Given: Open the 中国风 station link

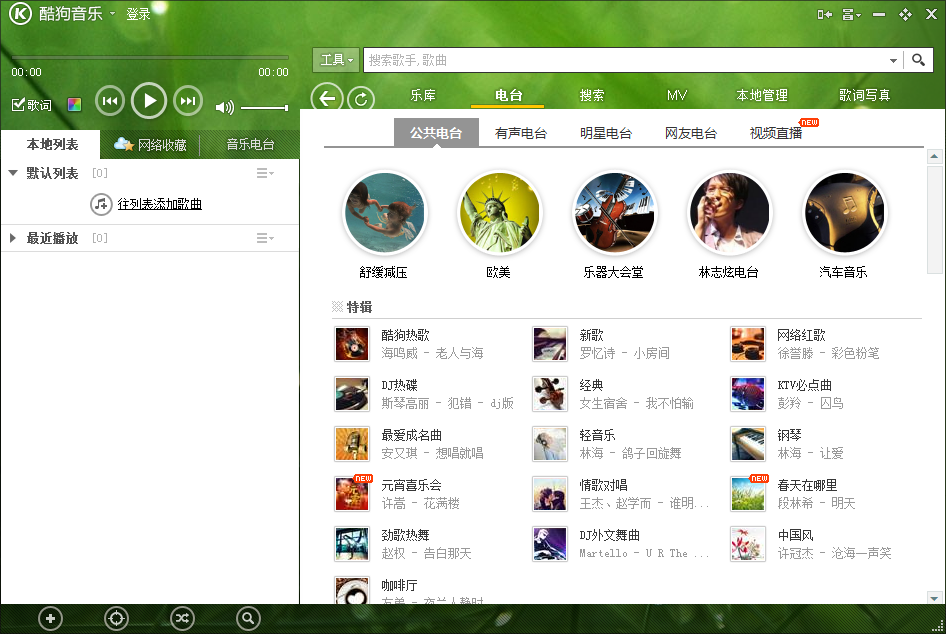Looking at the screenshot, I should pos(795,535).
